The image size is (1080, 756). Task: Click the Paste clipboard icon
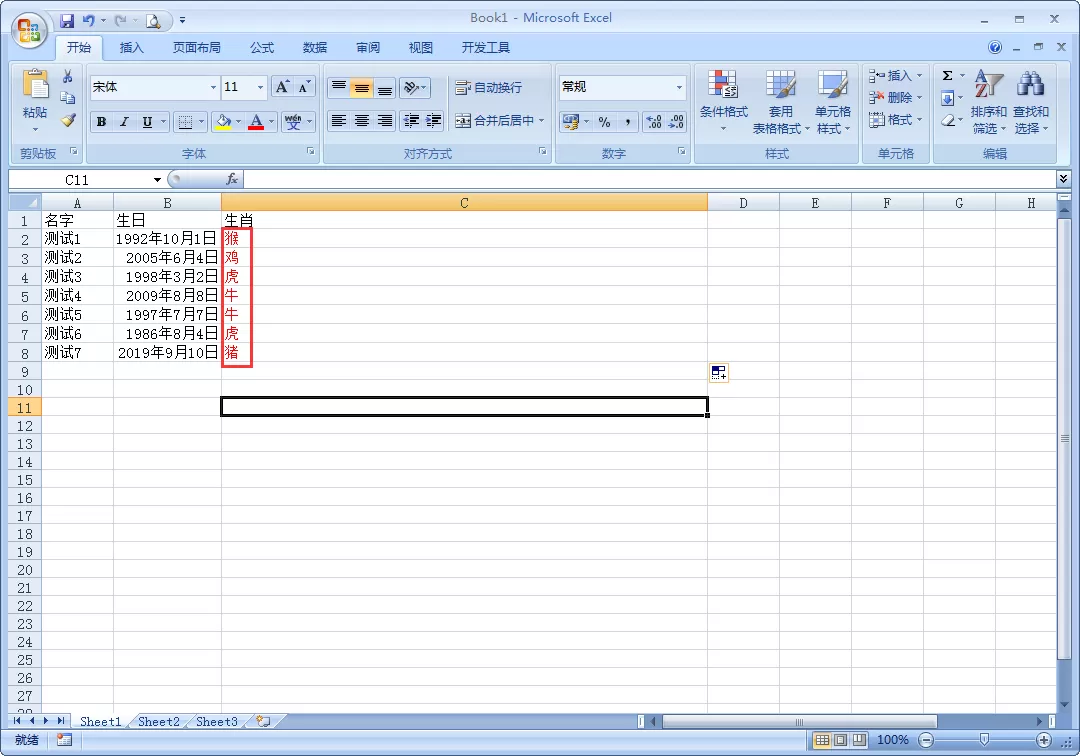34,85
